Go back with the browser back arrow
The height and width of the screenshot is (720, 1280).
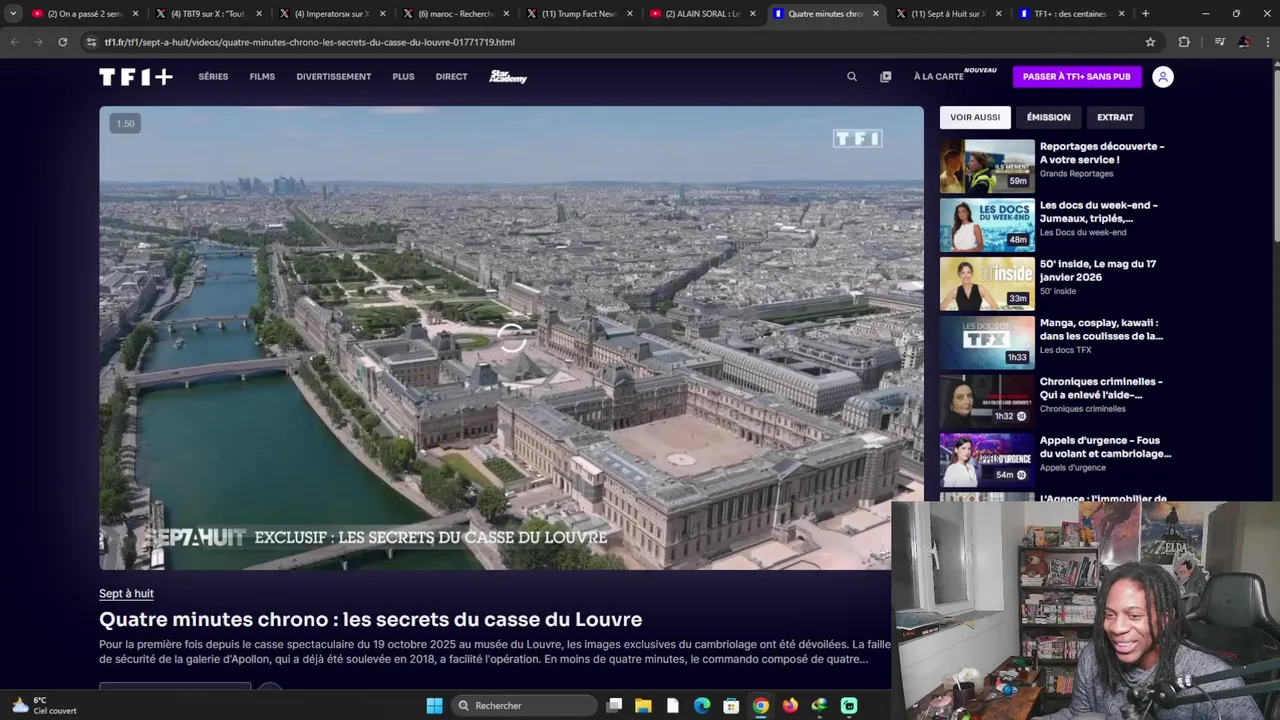click(x=14, y=42)
